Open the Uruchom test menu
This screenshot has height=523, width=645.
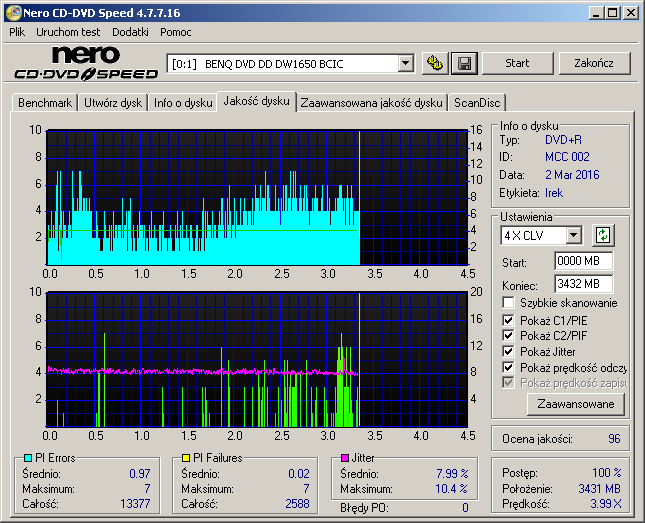click(x=68, y=32)
